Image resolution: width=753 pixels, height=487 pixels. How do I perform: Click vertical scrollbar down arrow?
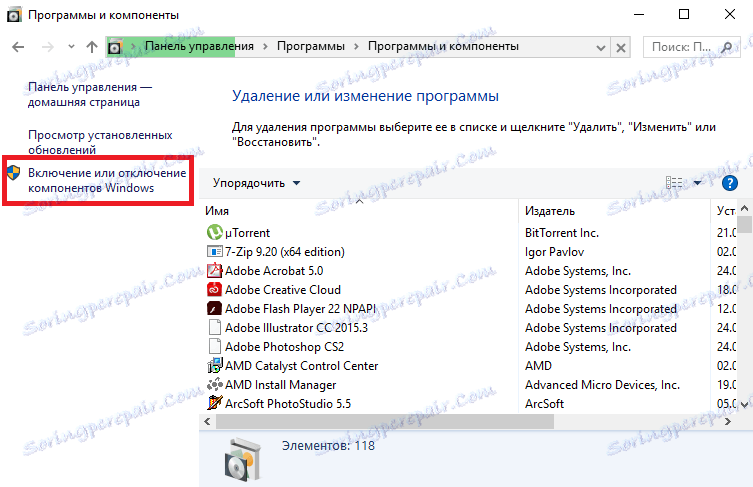[x=744, y=405]
